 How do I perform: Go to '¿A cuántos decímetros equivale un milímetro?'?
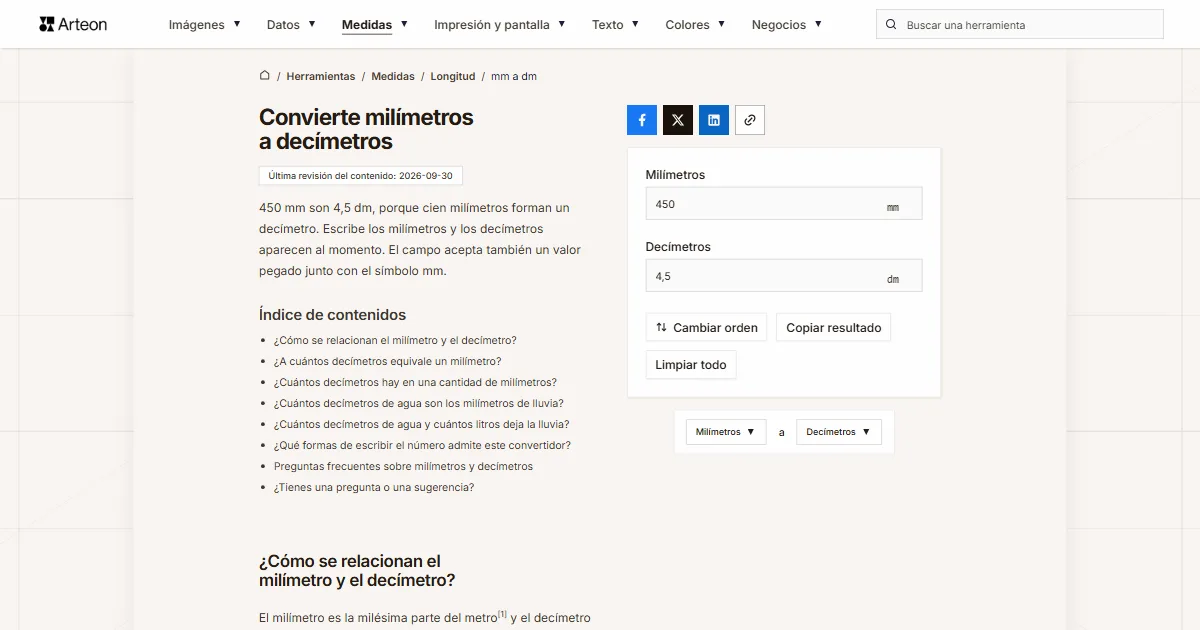(x=388, y=361)
